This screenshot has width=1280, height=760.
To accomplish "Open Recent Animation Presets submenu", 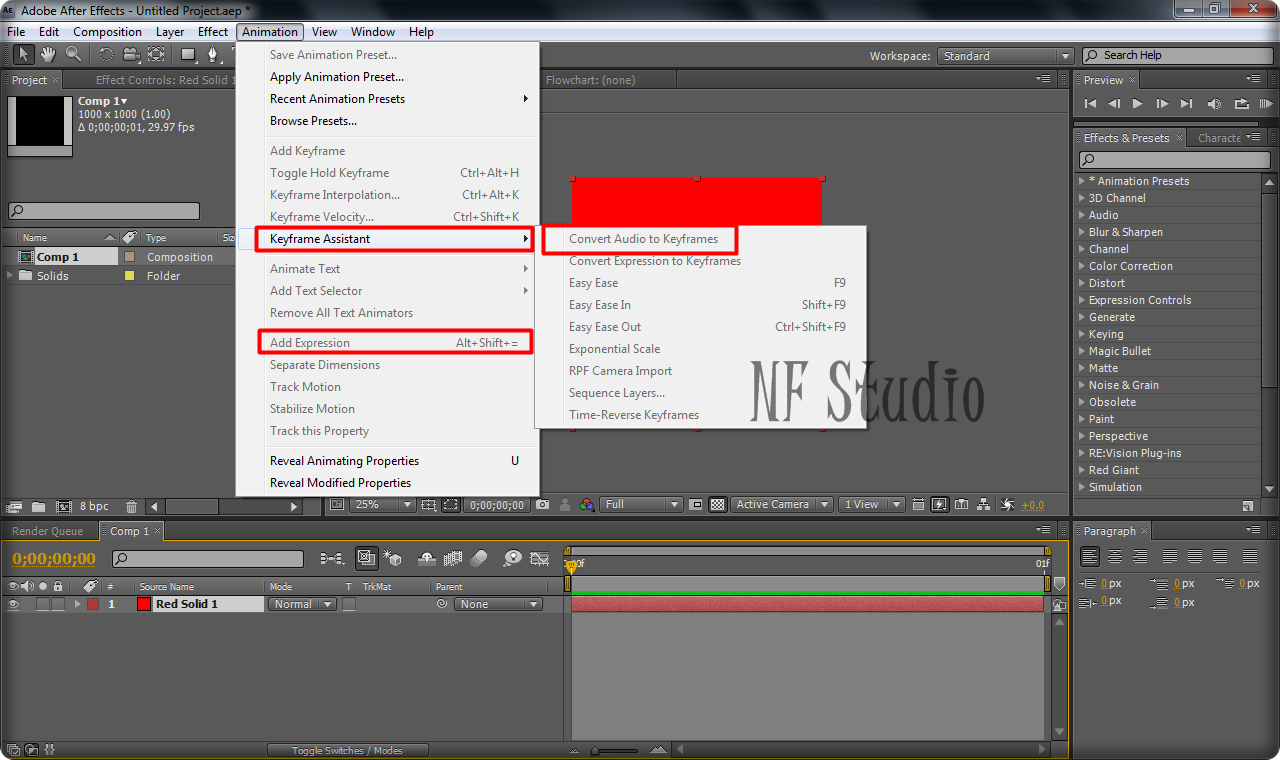I will [x=387, y=99].
